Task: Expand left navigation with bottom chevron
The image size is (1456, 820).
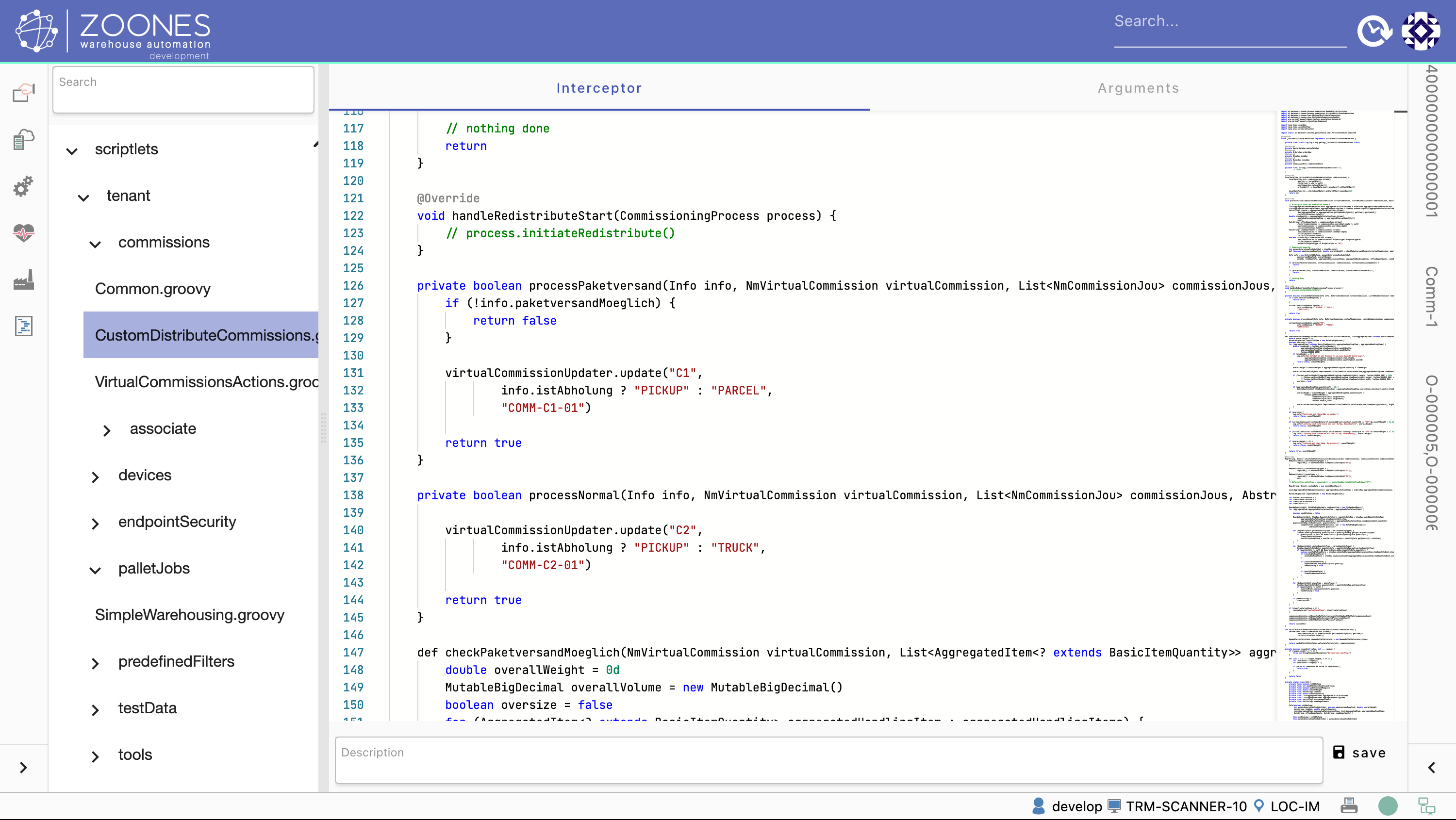Action: 23,767
